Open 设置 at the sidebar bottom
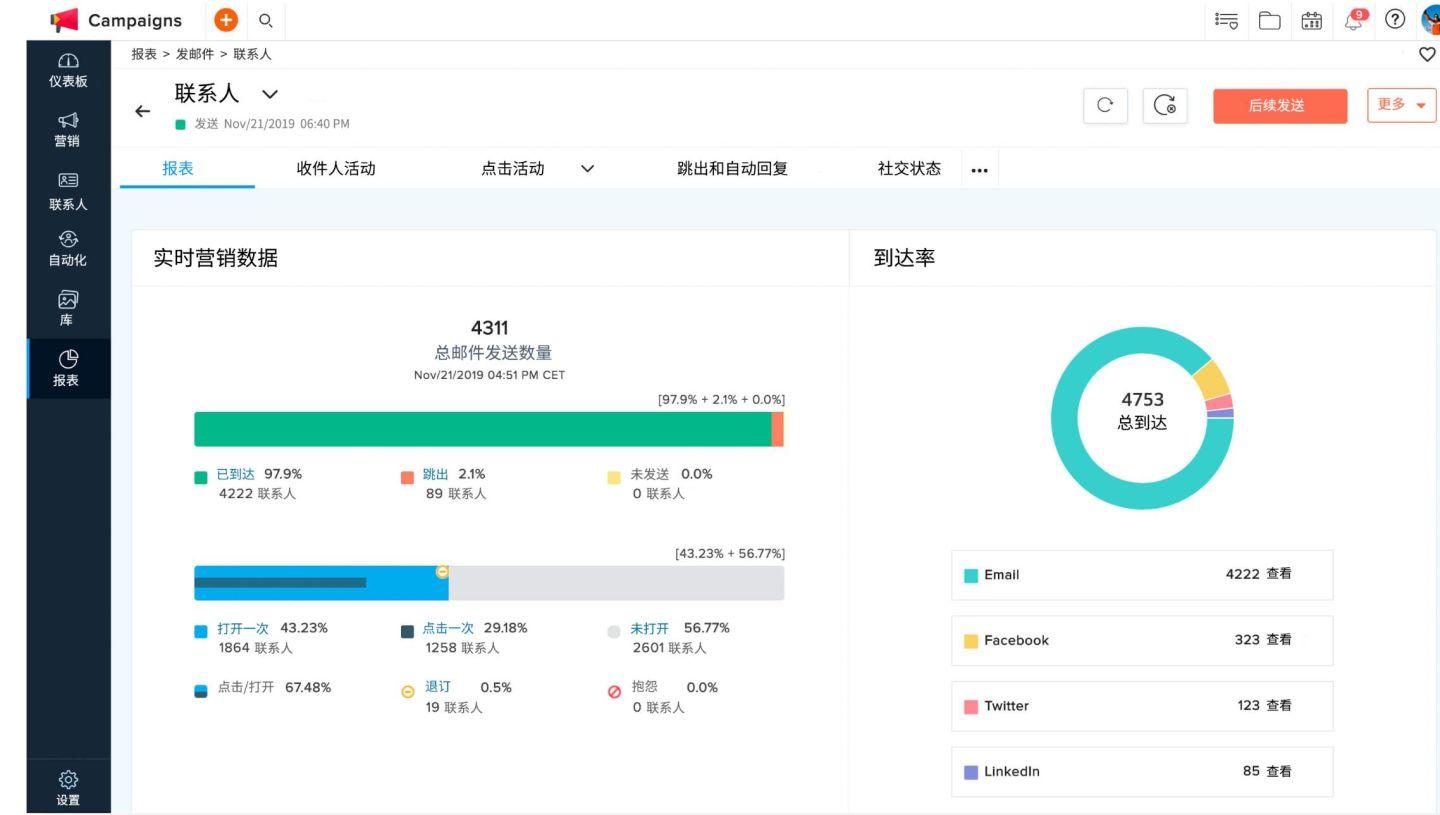Viewport: 1440px width, 815px height. click(x=68, y=789)
